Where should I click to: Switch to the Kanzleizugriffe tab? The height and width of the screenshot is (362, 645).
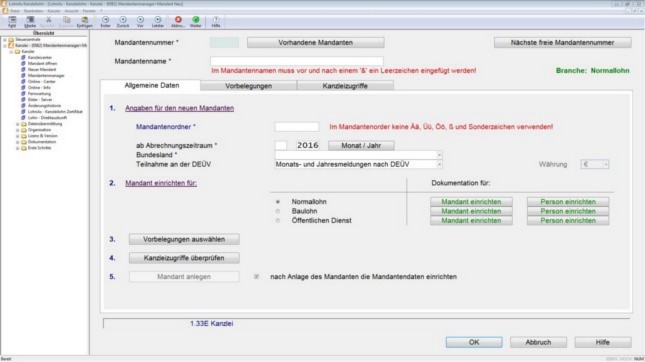pyautogui.click(x=345, y=86)
